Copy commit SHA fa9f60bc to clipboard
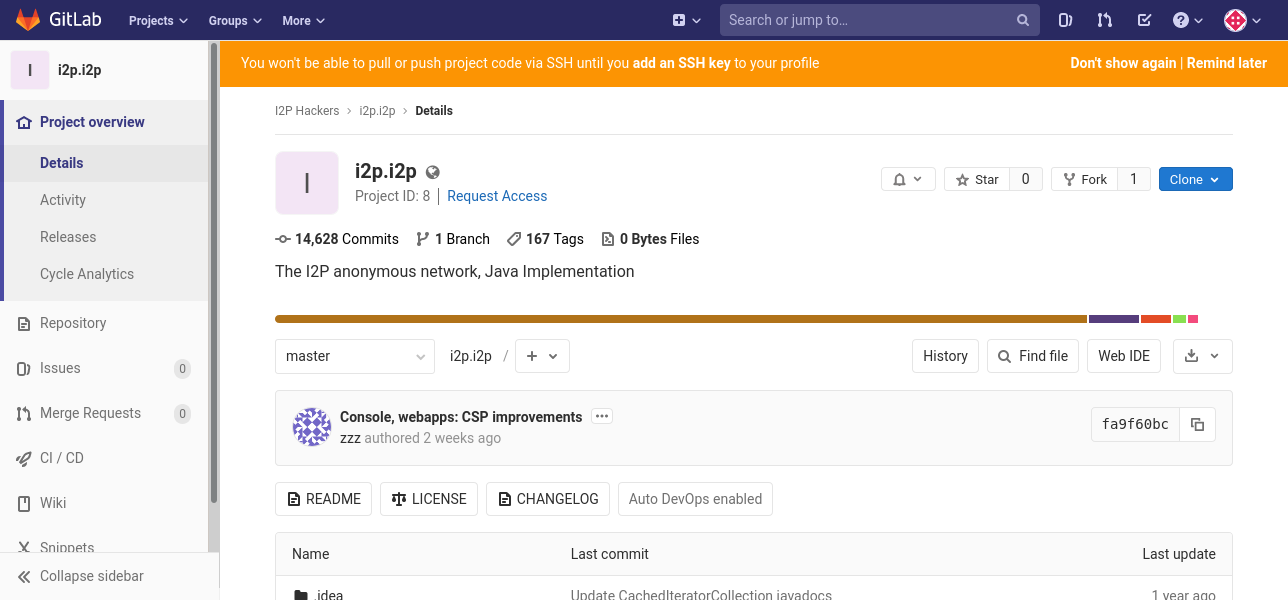This screenshot has height=600, width=1288. (x=1197, y=424)
